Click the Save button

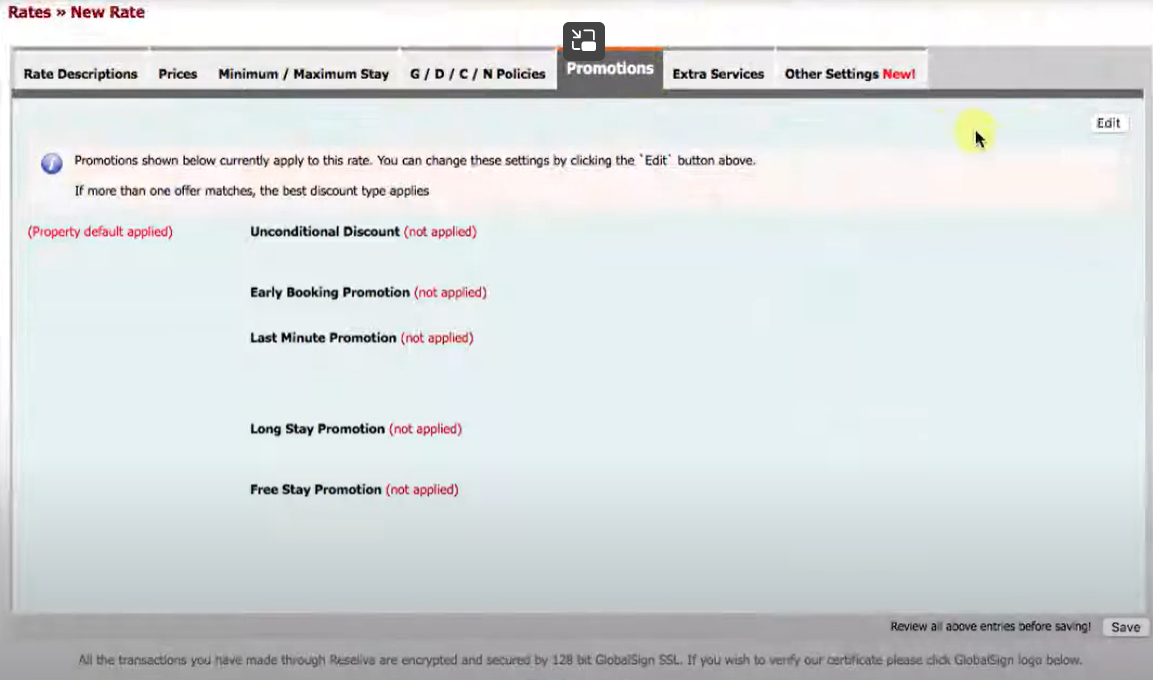[x=1125, y=627]
